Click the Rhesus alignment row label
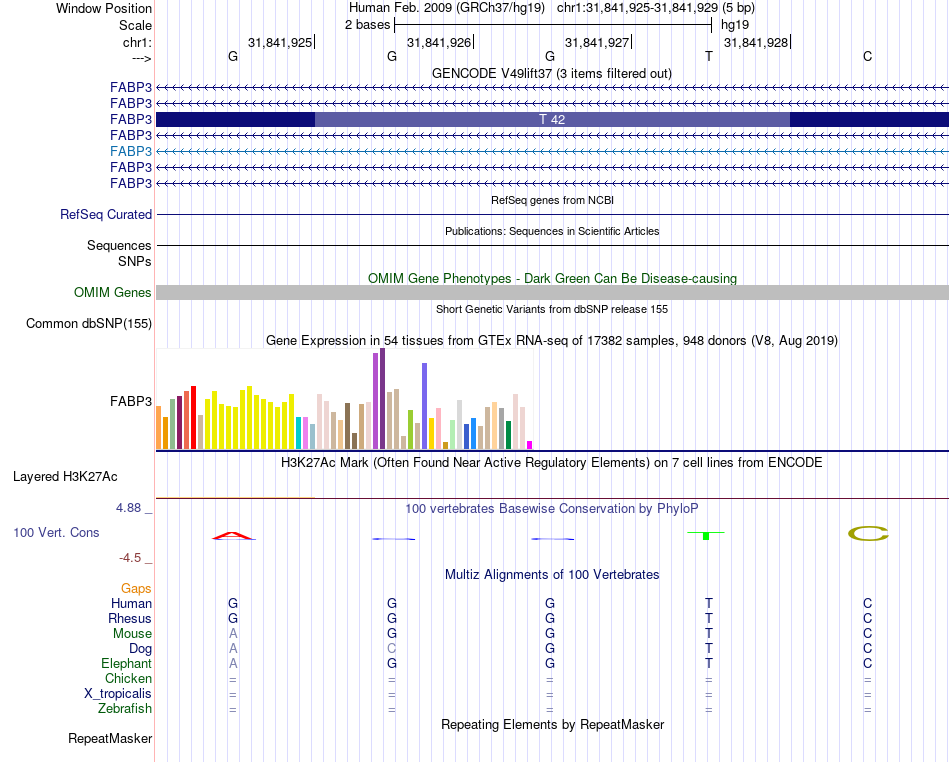Image resolution: width=950 pixels, height=762 pixels. click(130, 618)
